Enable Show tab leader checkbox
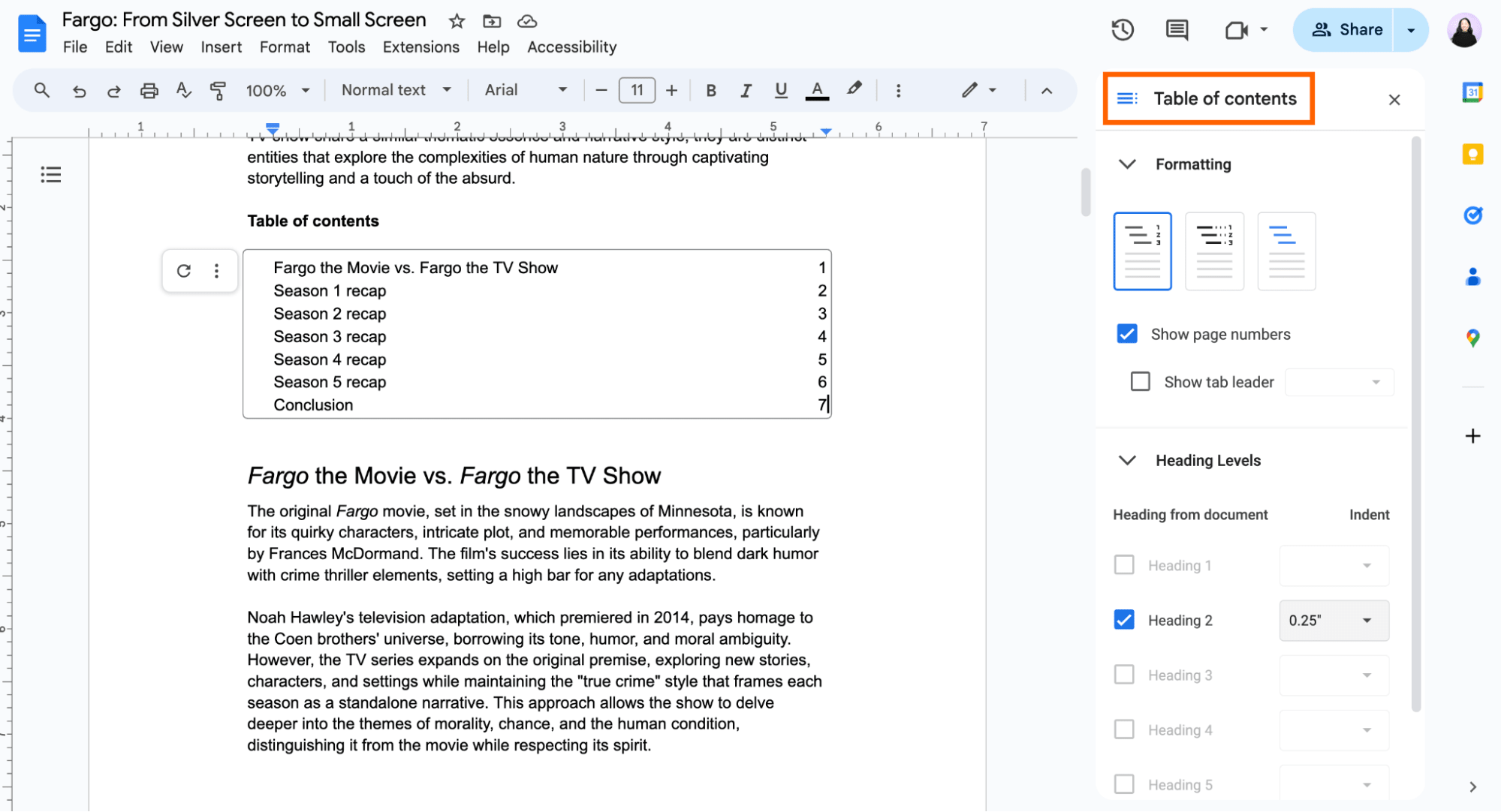Screen dimensions: 1501x812 point(1140,382)
